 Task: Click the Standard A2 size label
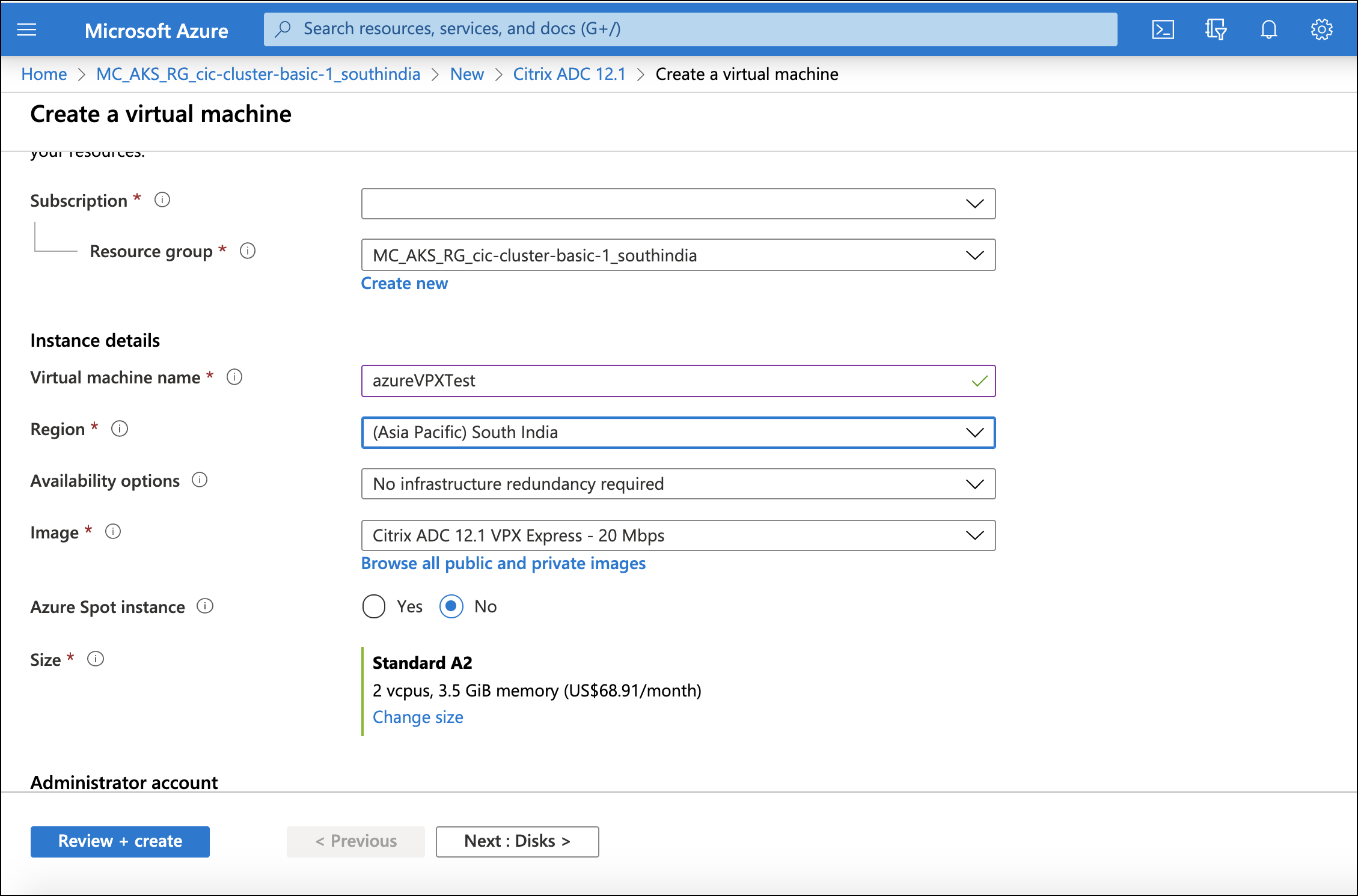(x=423, y=663)
